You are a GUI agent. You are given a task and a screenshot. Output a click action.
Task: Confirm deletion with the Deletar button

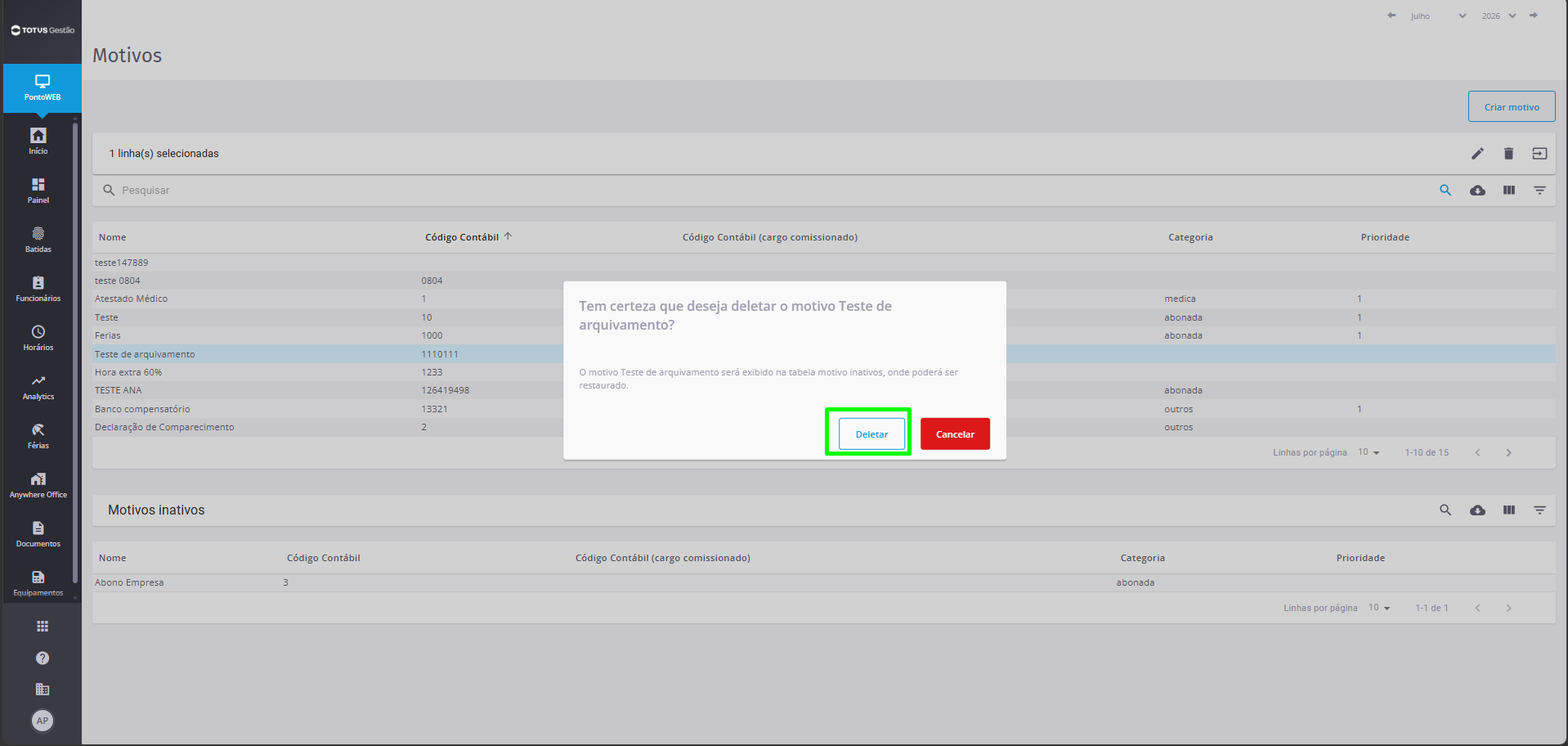coord(871,434)
